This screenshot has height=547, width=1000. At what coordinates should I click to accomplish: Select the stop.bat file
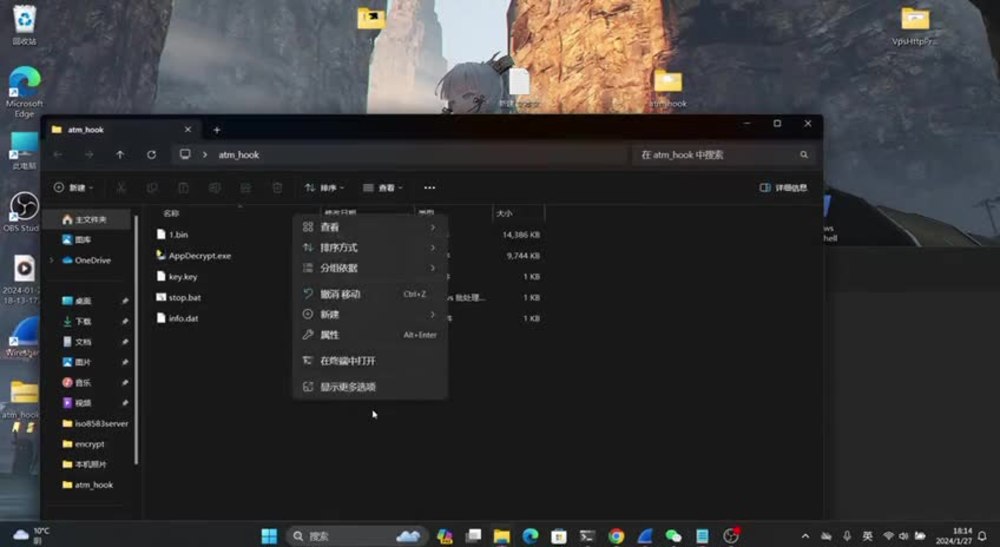click(179, 298)
